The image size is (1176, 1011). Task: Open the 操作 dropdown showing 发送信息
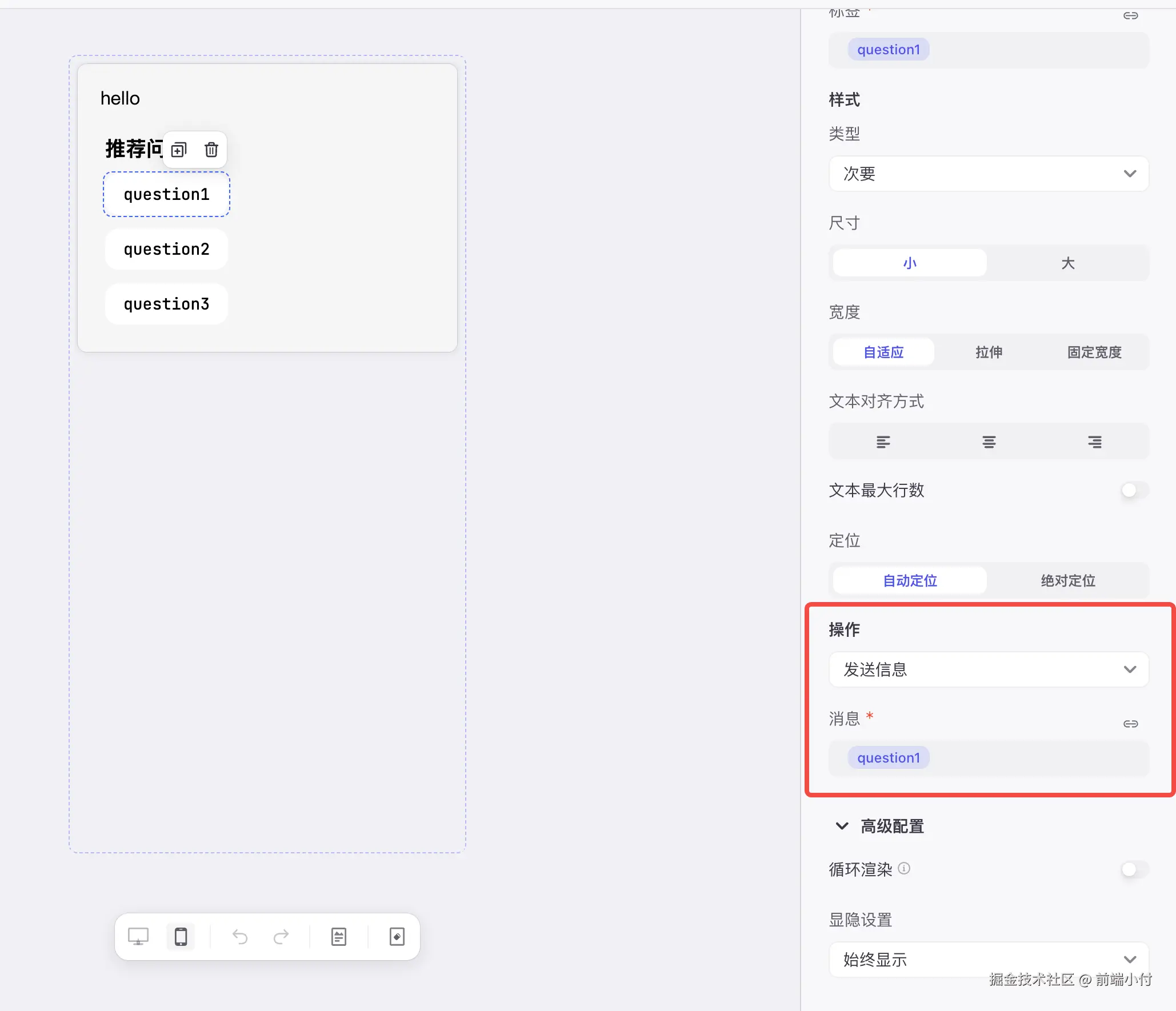pyautogui.click(x=989, y=669)
